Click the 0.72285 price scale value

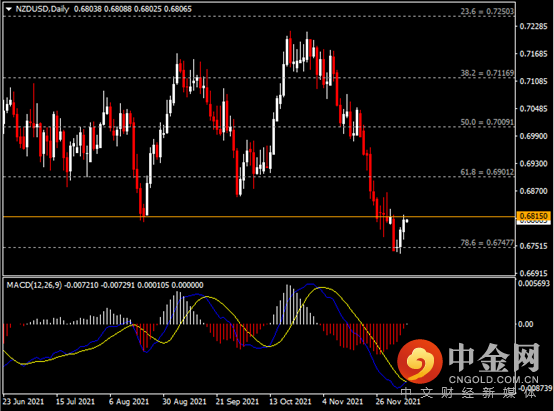(x=534, y=27)
